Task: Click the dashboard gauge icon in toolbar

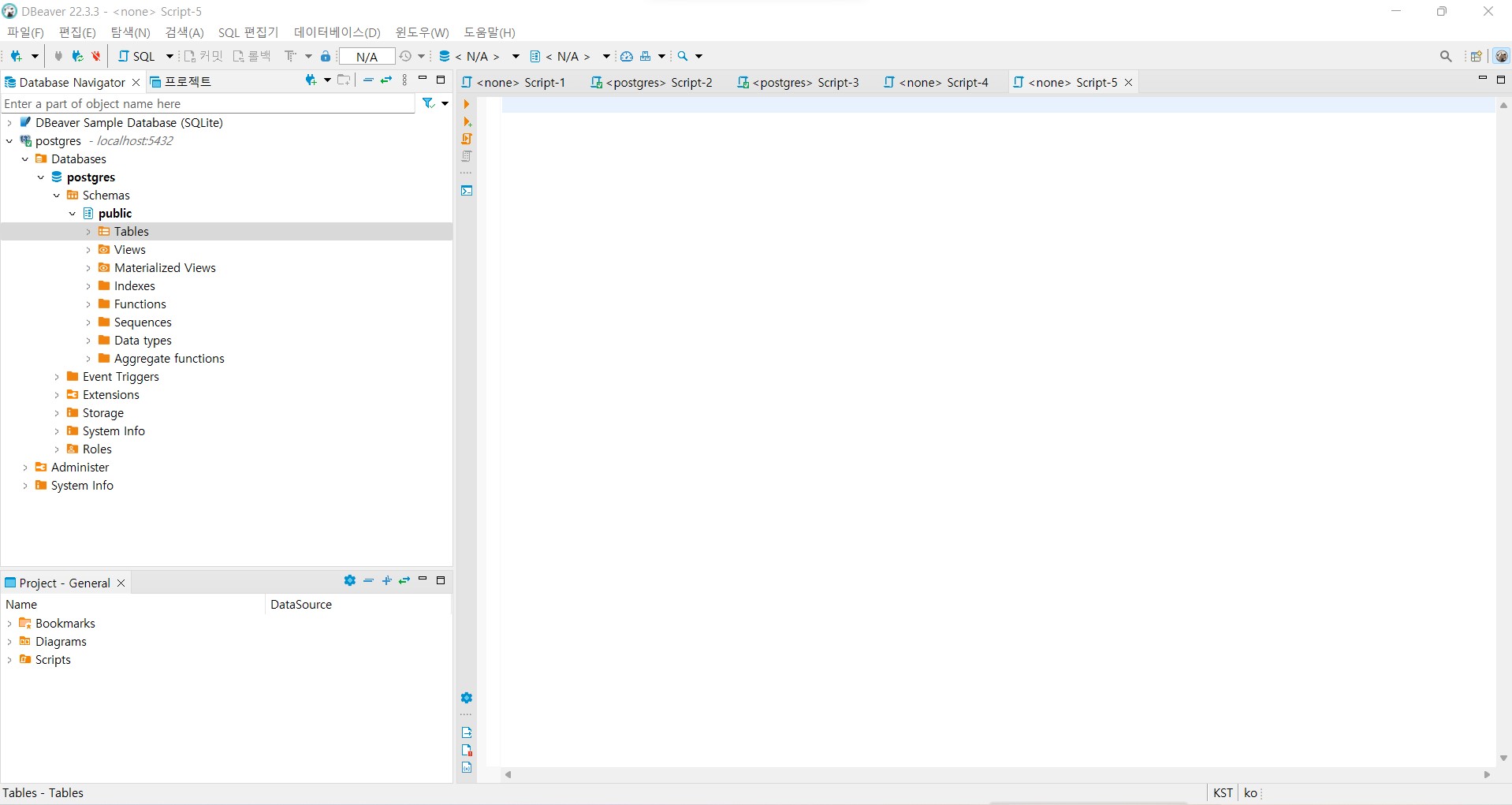Action: (627, 56)
